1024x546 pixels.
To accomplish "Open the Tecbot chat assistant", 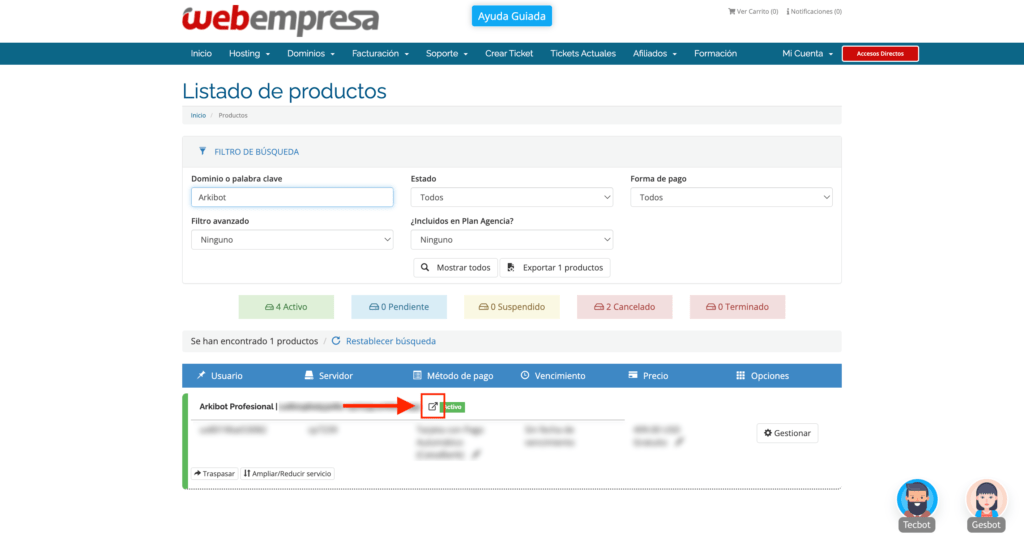I will pos(917,506).
